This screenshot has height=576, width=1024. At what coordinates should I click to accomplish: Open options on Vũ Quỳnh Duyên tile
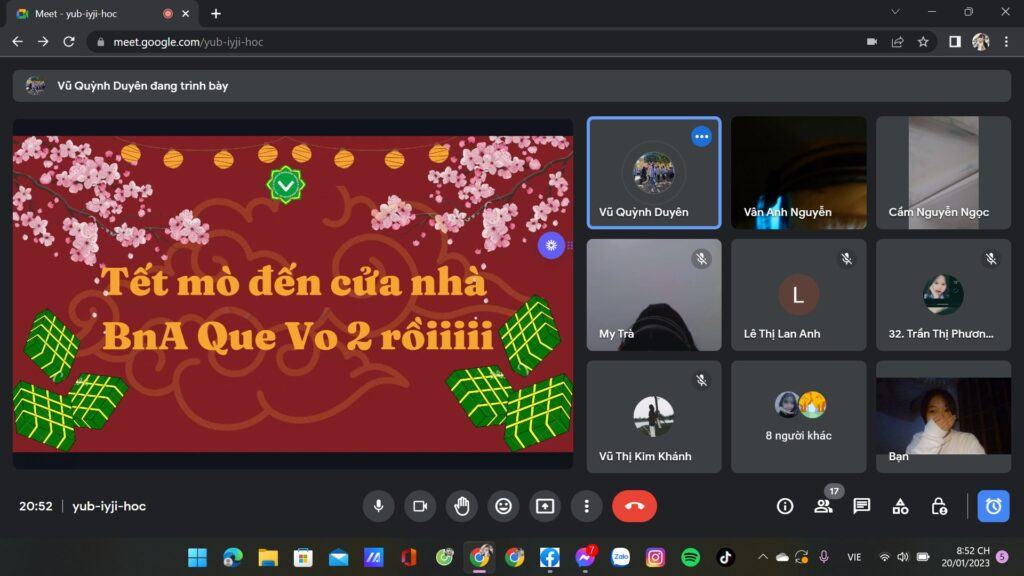tap(701, 137)
